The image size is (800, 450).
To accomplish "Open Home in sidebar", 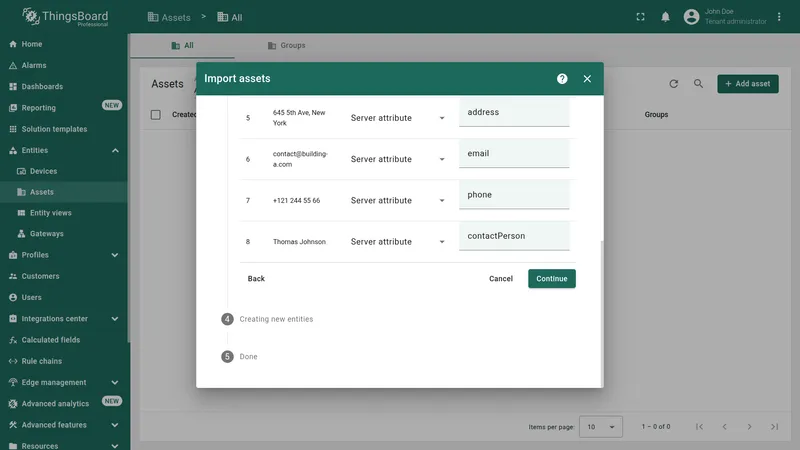I will (x=64, y=44).
